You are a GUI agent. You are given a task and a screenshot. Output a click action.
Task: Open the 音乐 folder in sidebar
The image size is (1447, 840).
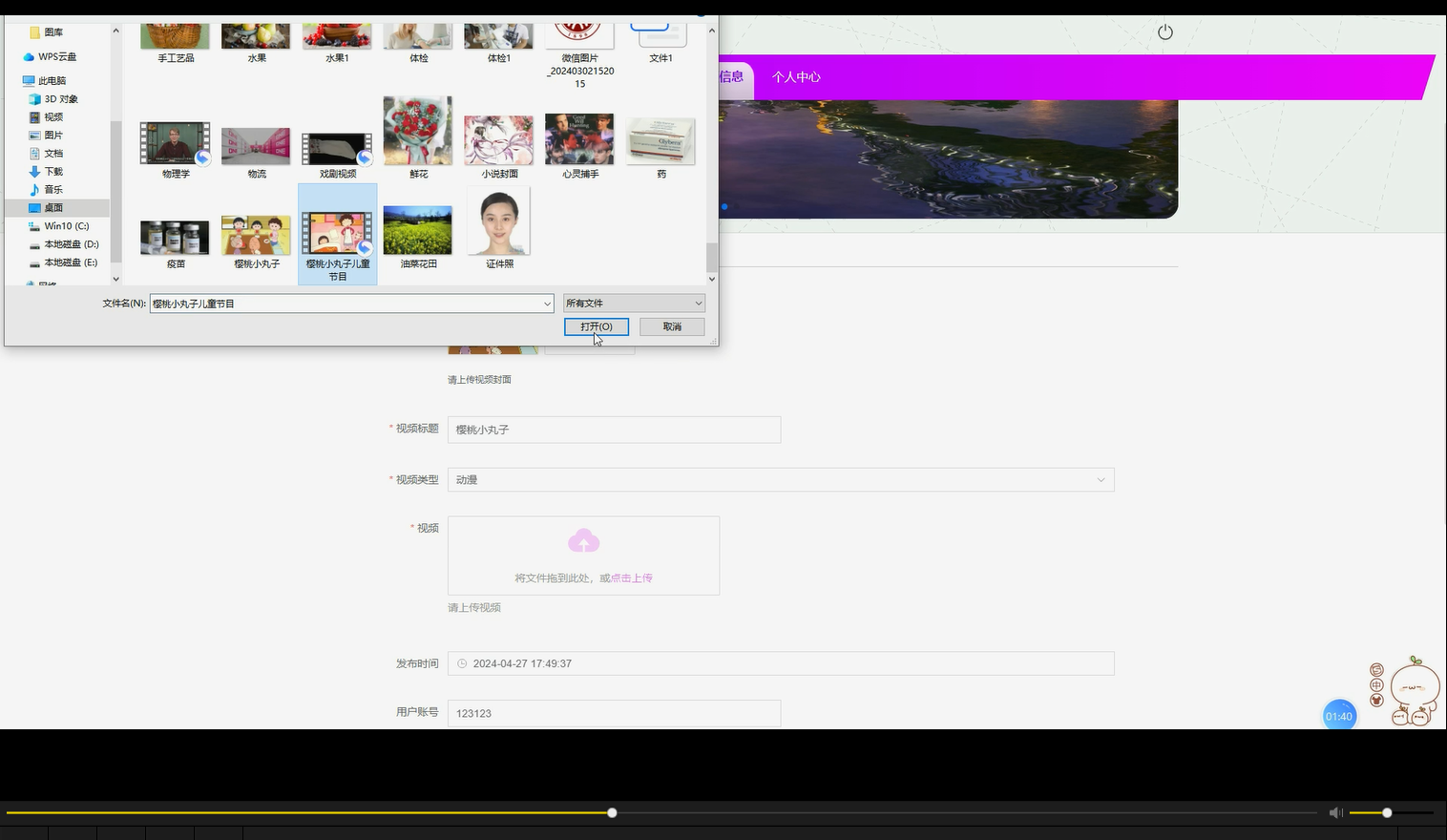click(46, 190)
